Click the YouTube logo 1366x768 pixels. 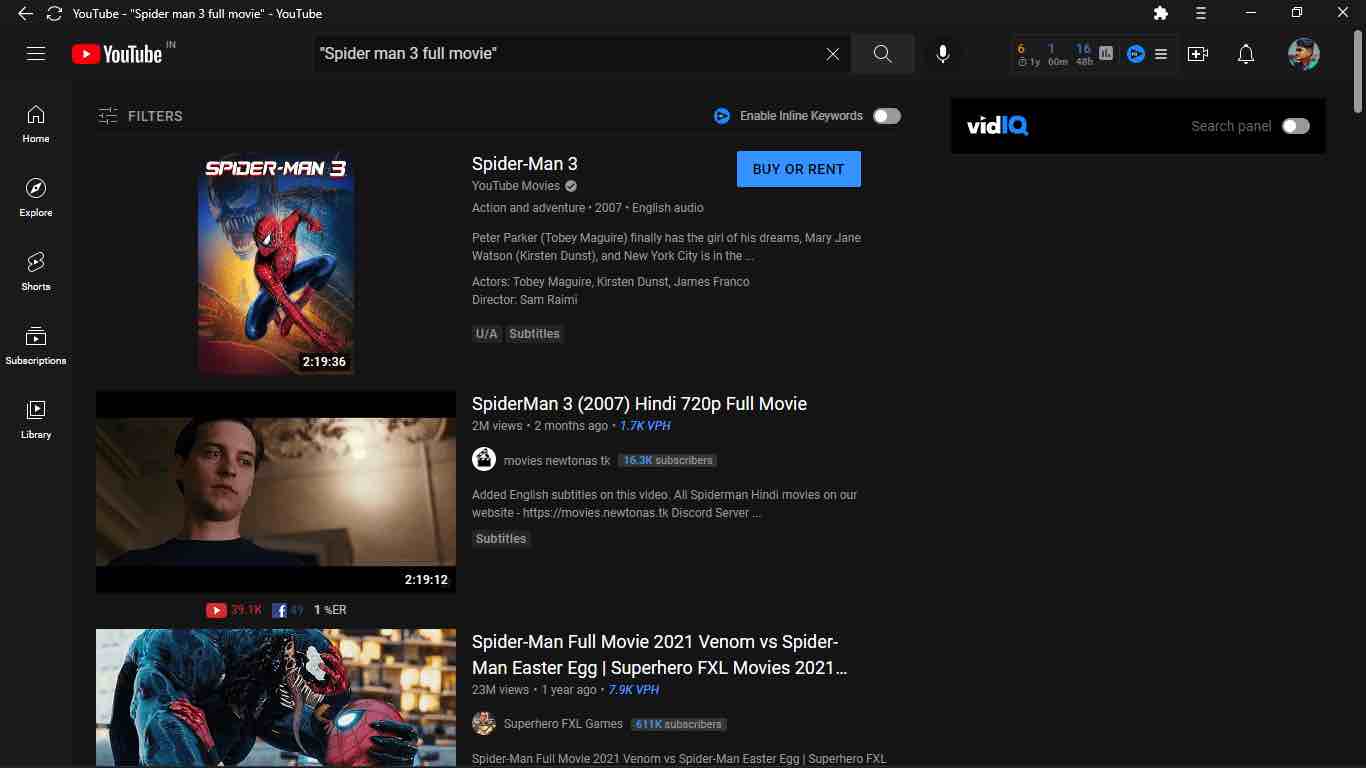pos(117,54)
